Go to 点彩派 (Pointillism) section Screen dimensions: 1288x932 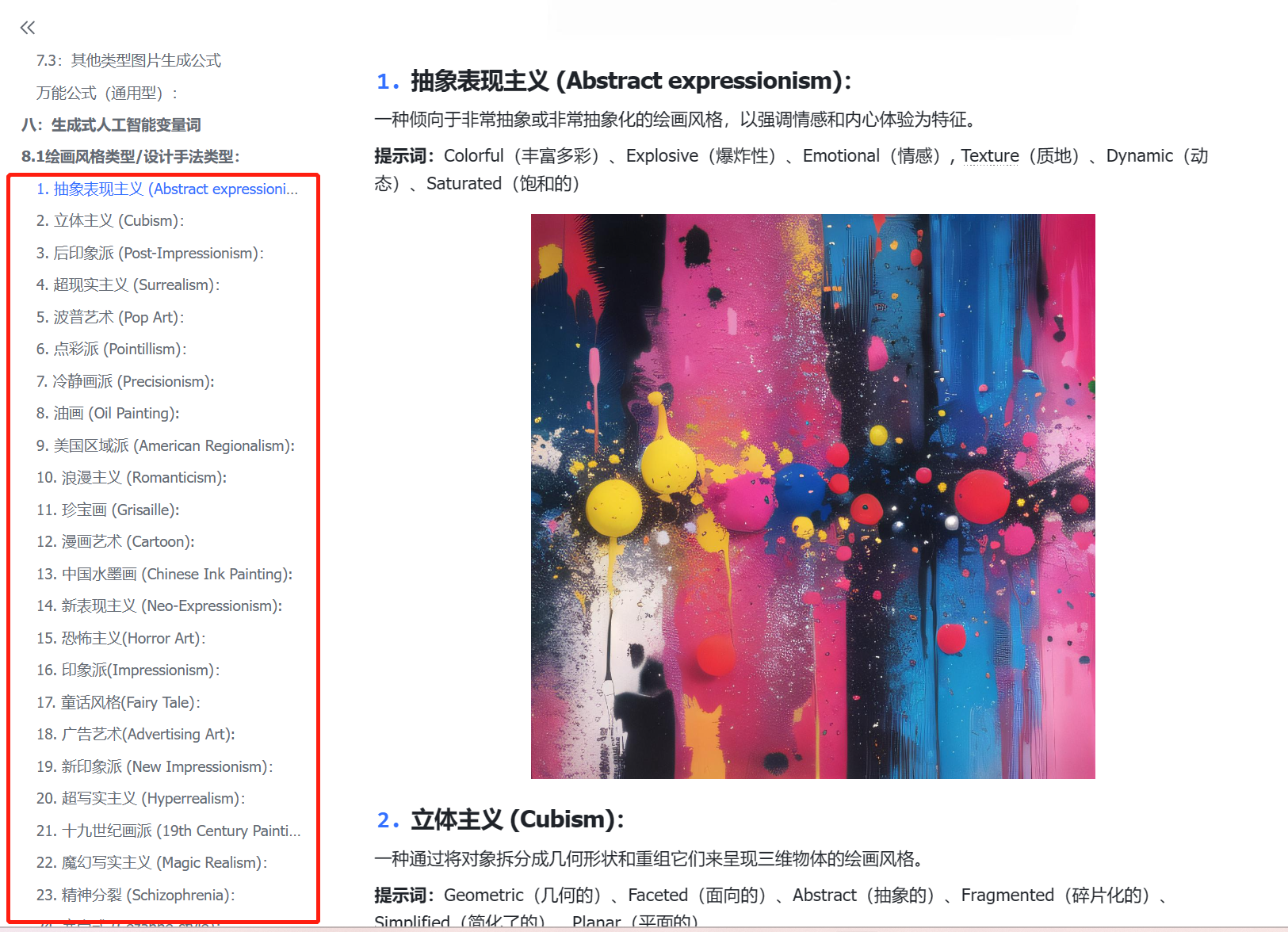click(x=112, y=349)
